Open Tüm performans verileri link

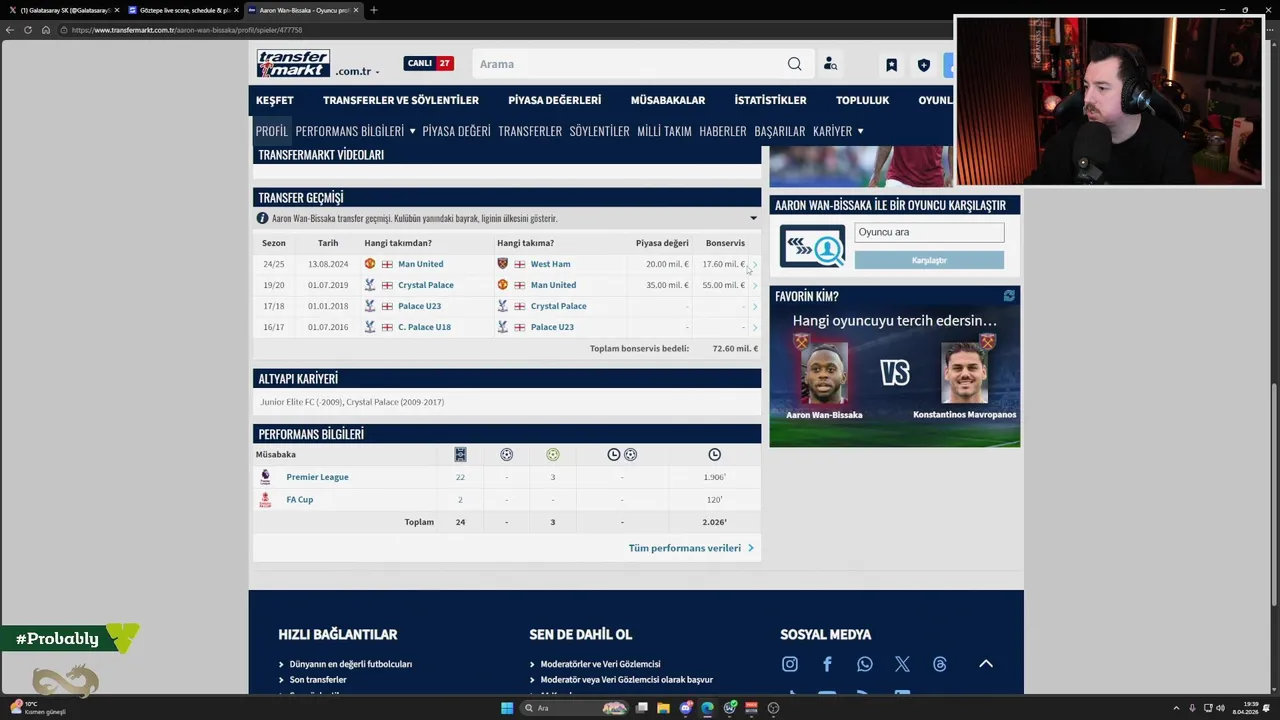pos(691,548)
